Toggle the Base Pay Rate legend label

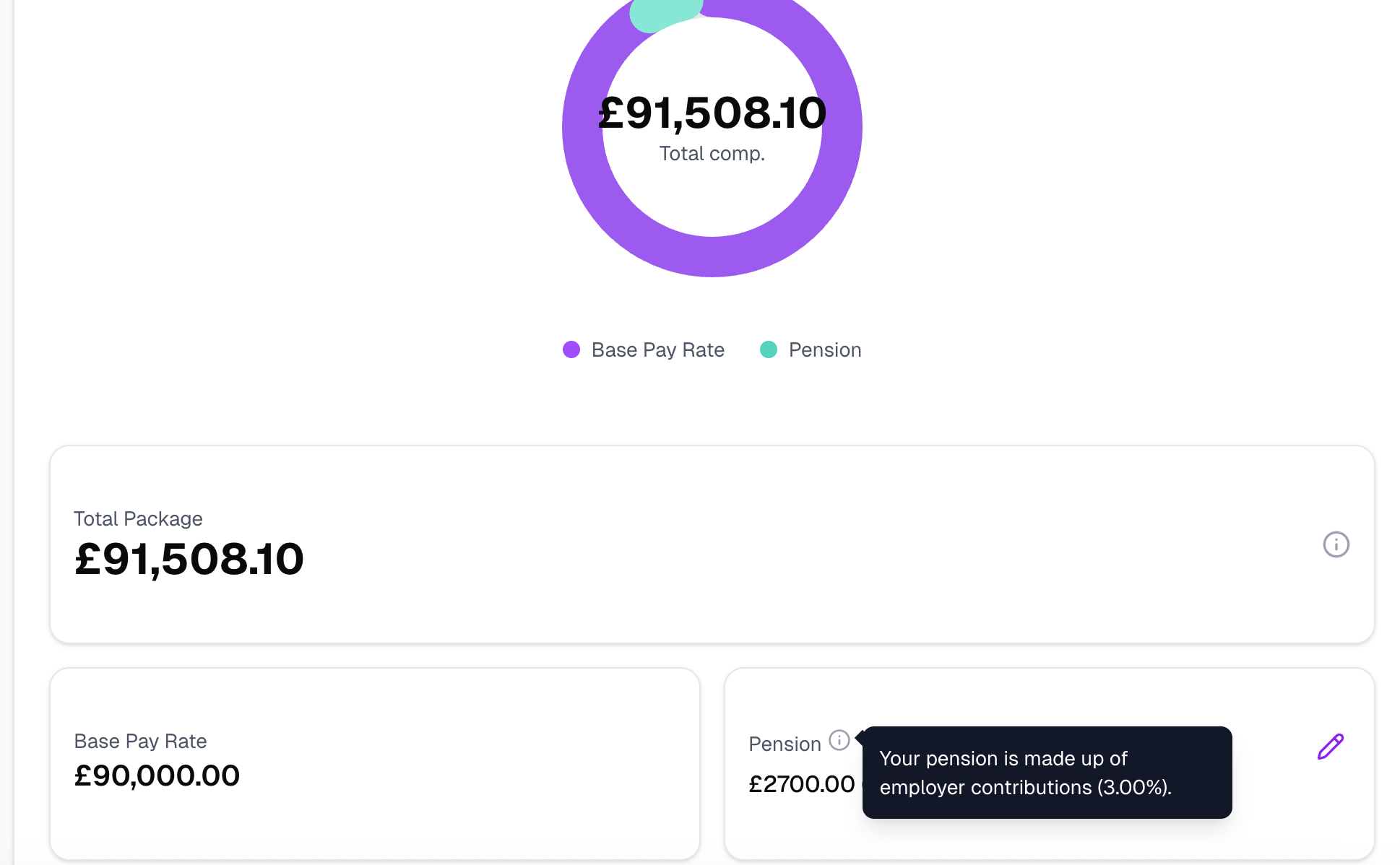click(657, 350)
